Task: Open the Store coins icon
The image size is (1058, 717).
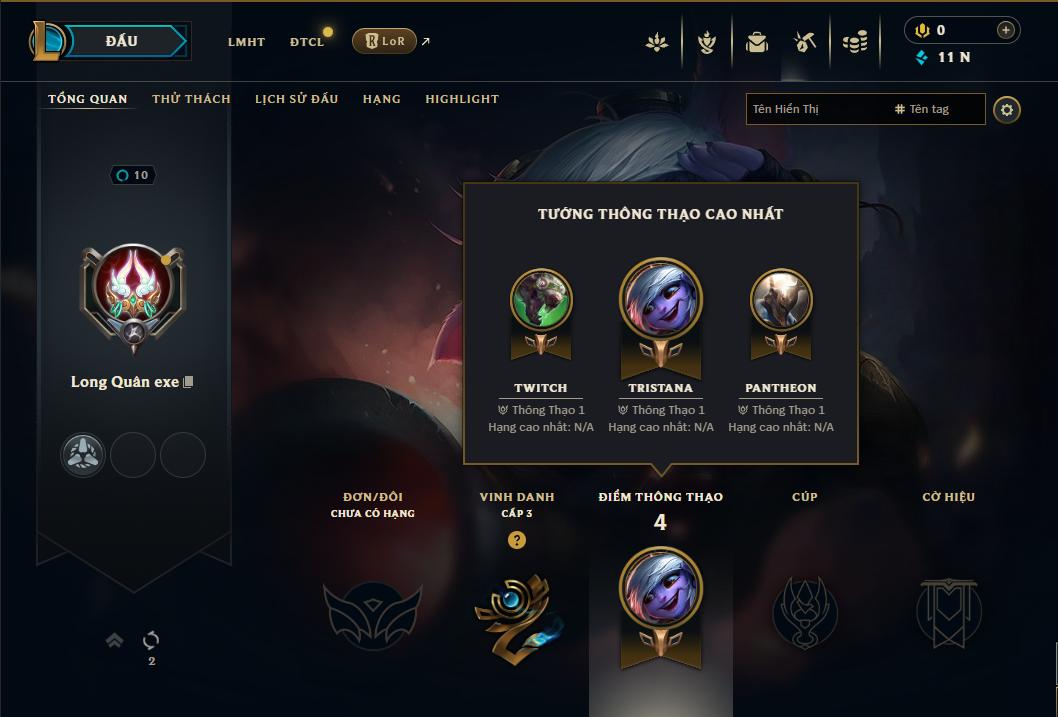Action: pyautogui.click(x=855, y=42)
